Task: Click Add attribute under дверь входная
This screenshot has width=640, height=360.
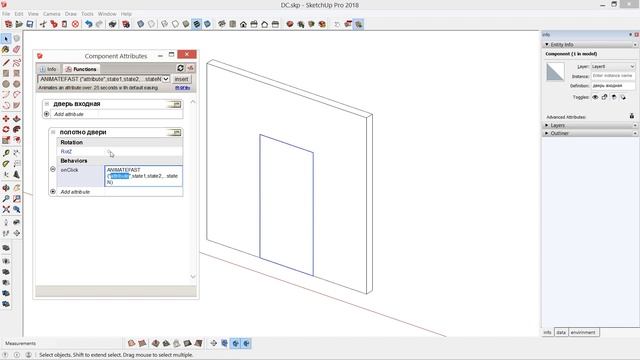Action: 69,114
